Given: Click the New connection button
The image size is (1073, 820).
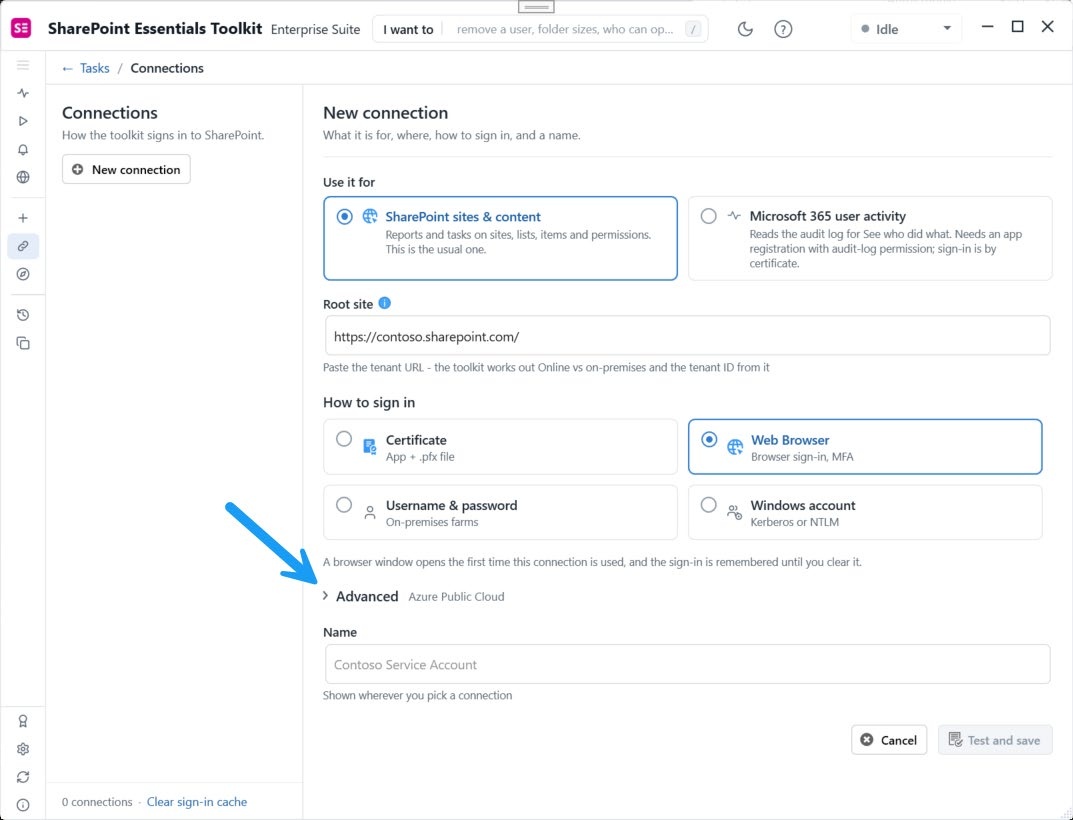Looking at the screenshot, I should tap(126, 170).
